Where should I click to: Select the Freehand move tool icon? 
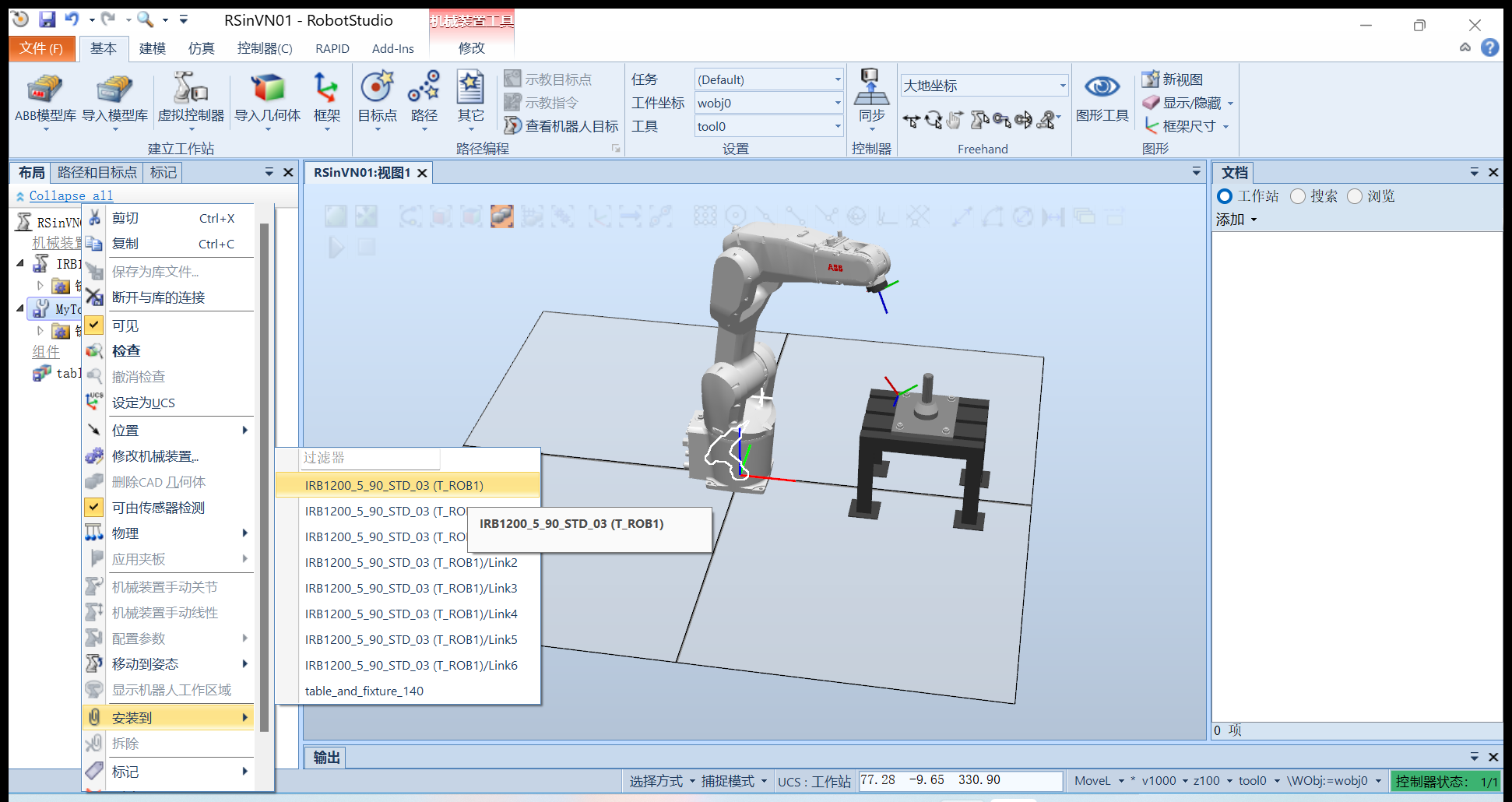pyautogui.click(x=912, y=120)
